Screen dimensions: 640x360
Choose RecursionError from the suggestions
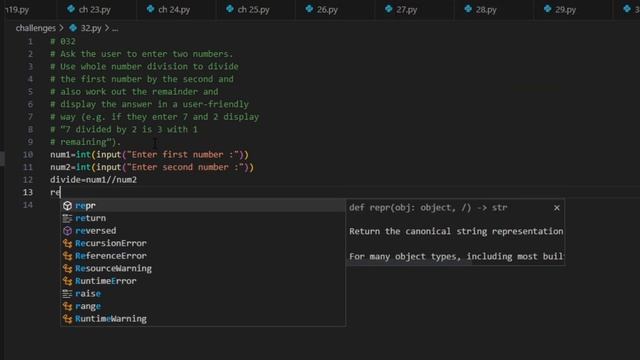coord(203,243)
